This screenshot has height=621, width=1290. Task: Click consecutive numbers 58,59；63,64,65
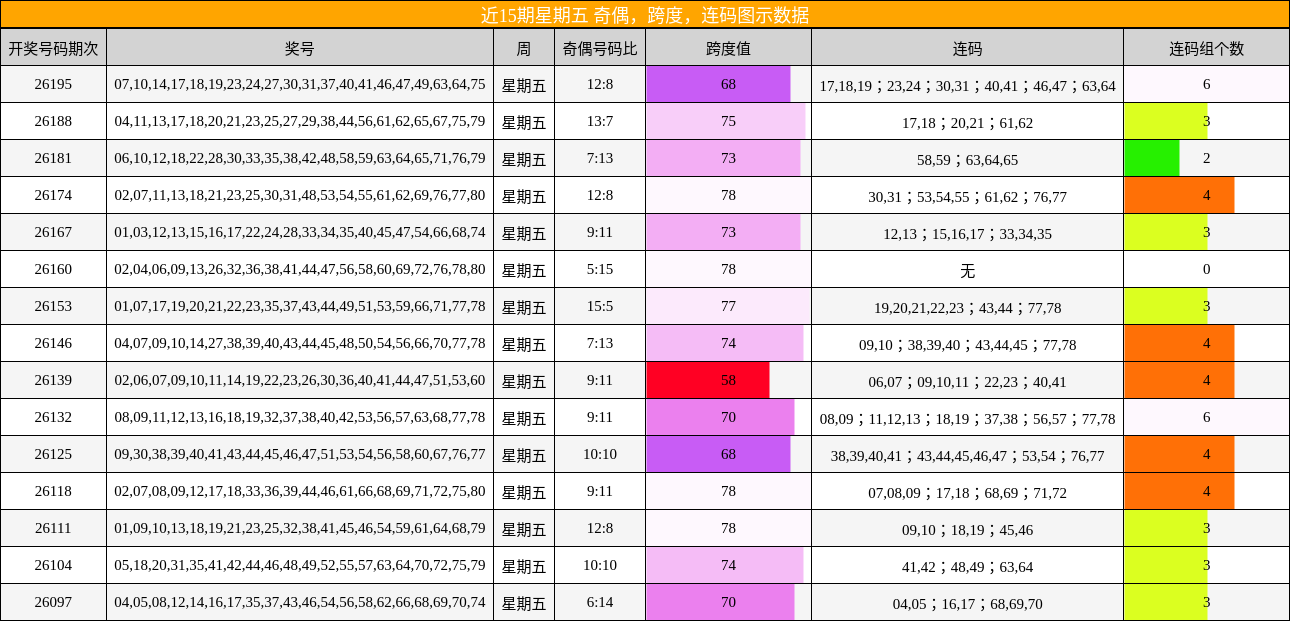point(967,159)
